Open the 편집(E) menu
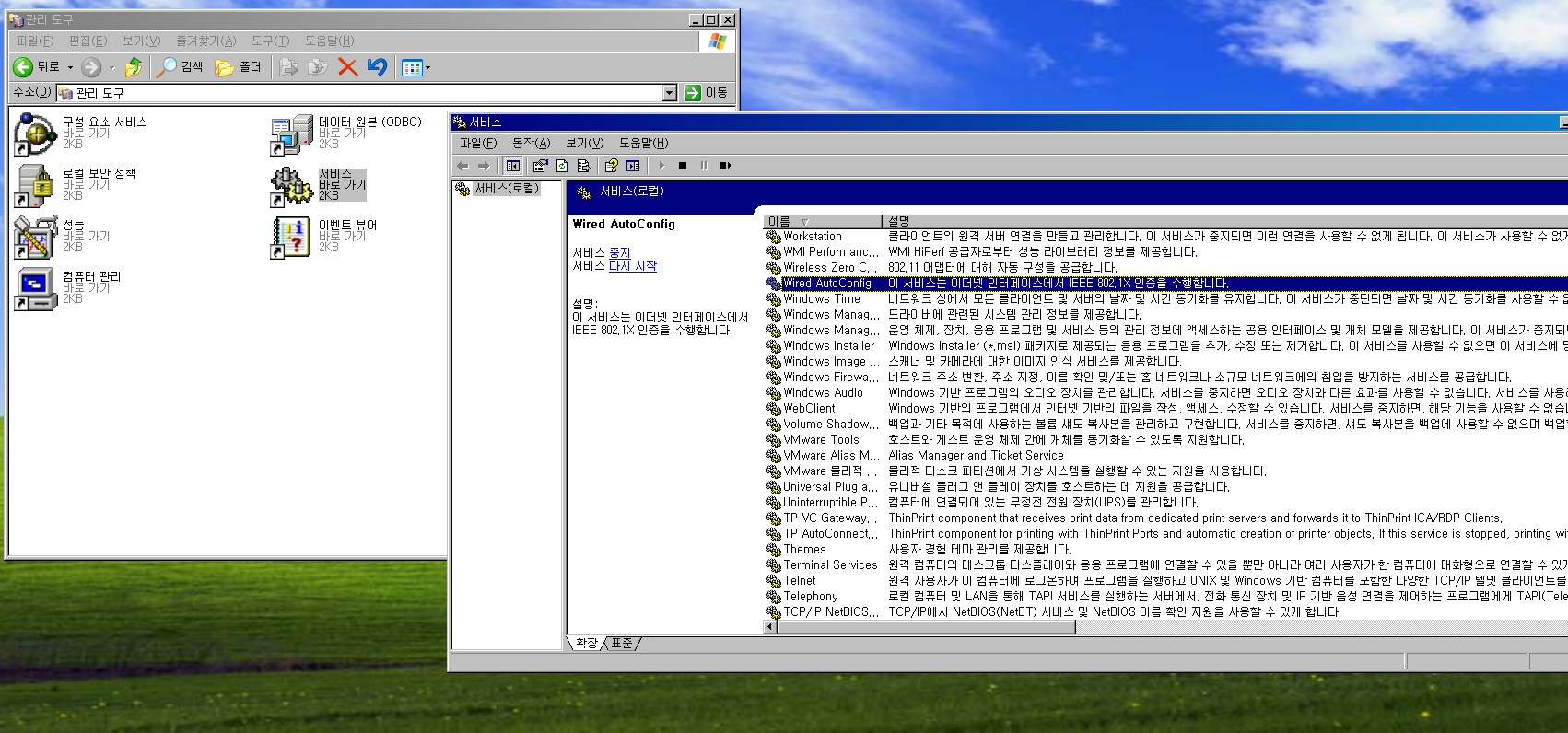This screenshot has height=733, width=1568. pos(88,41)
